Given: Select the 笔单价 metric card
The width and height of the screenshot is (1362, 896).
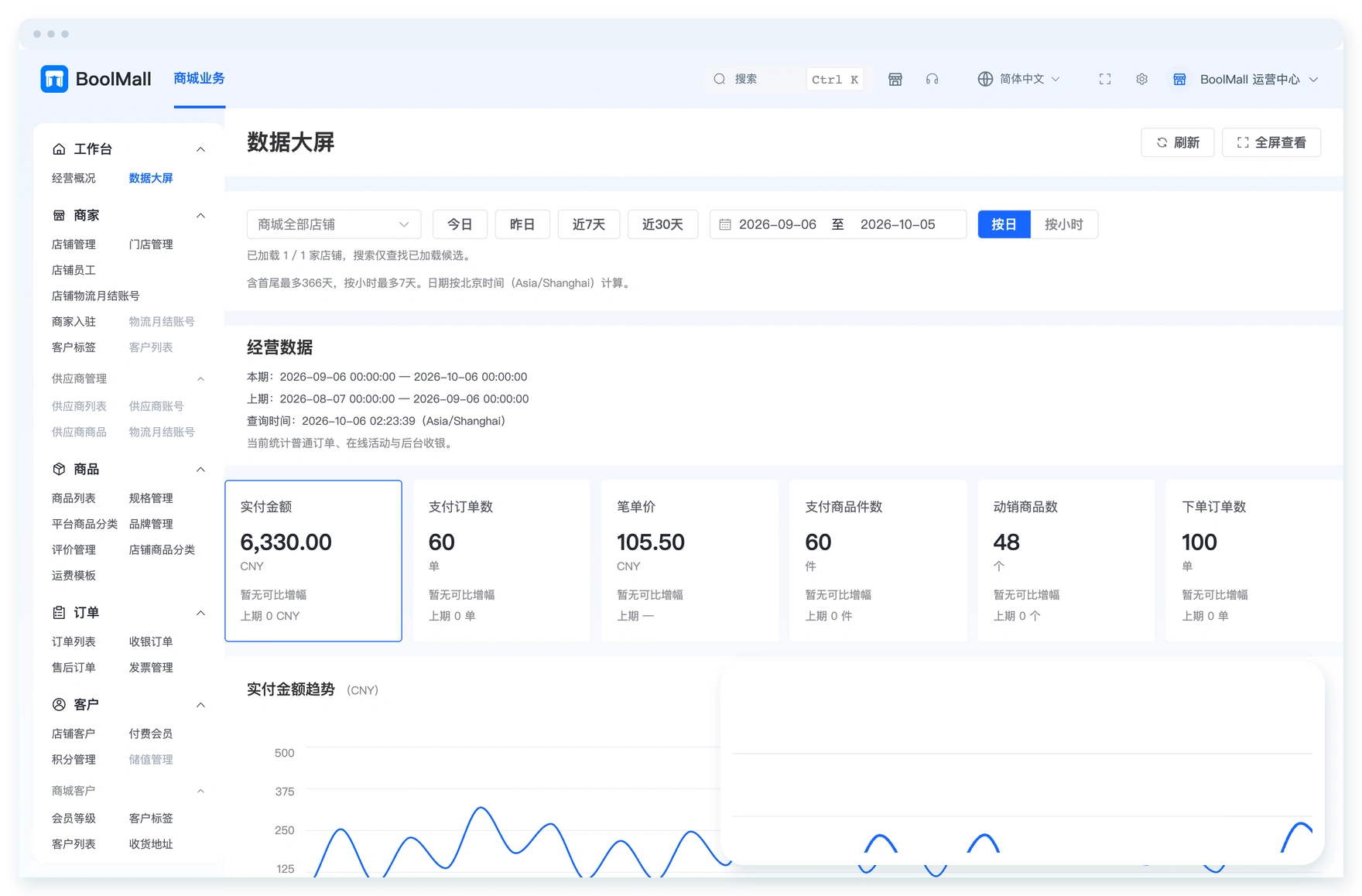Looking at the screenshot, I should (690, 561).
